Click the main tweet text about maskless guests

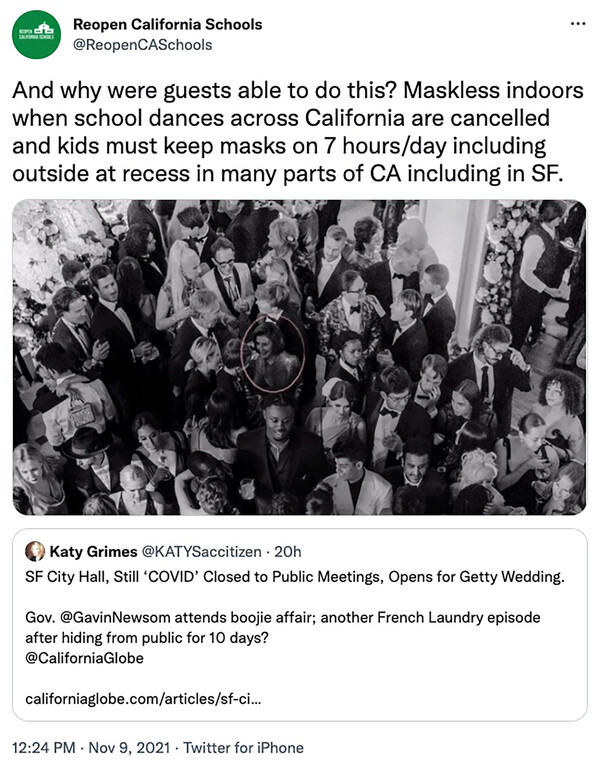[298, 132]
